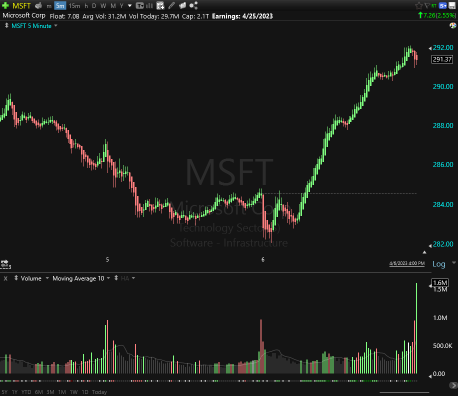Switch to the 15m timeframe
The width and height of the screenshot is (458, 396).
pos(74,6)
